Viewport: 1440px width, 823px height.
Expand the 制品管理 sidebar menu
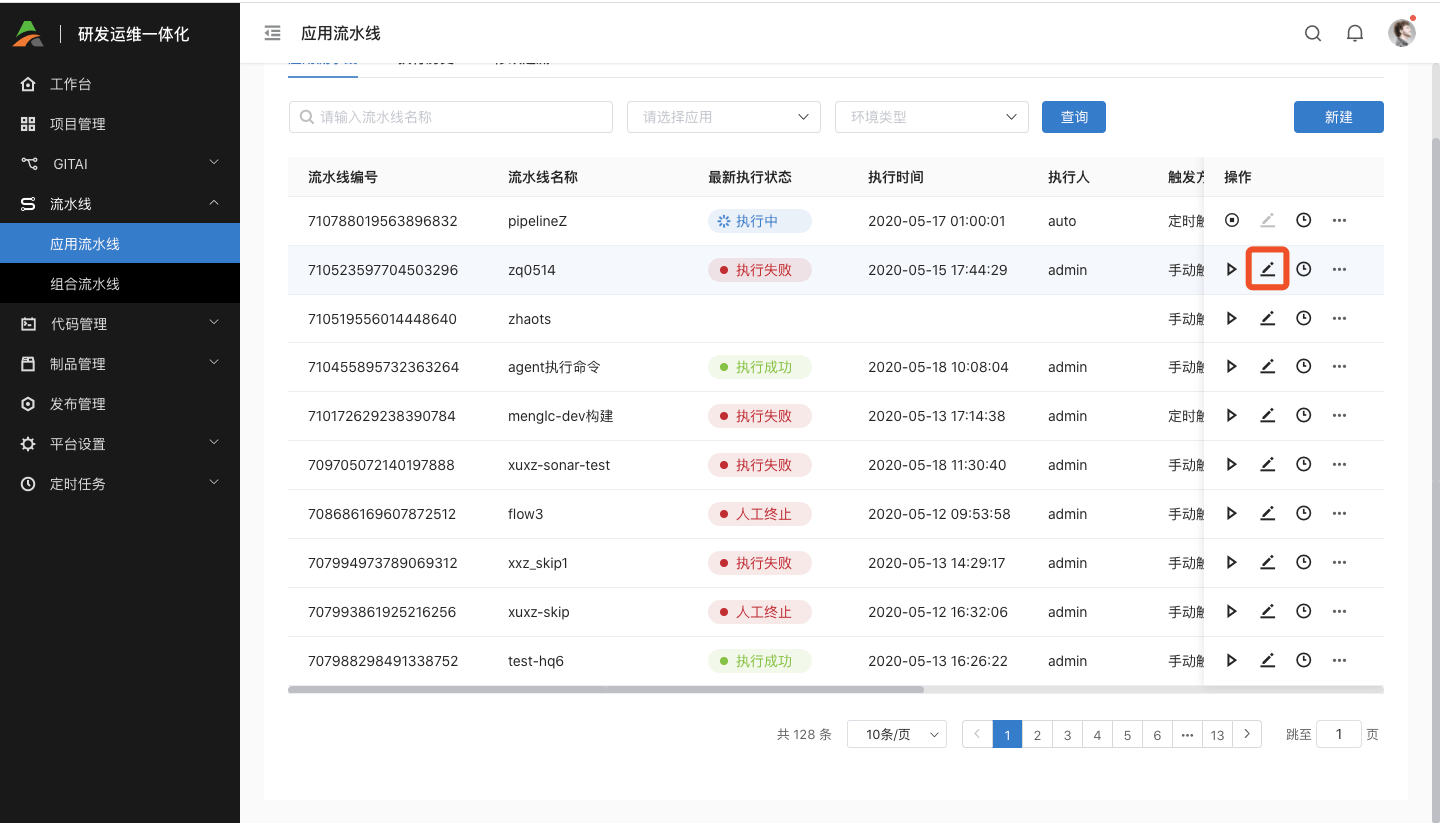[120, 363]
